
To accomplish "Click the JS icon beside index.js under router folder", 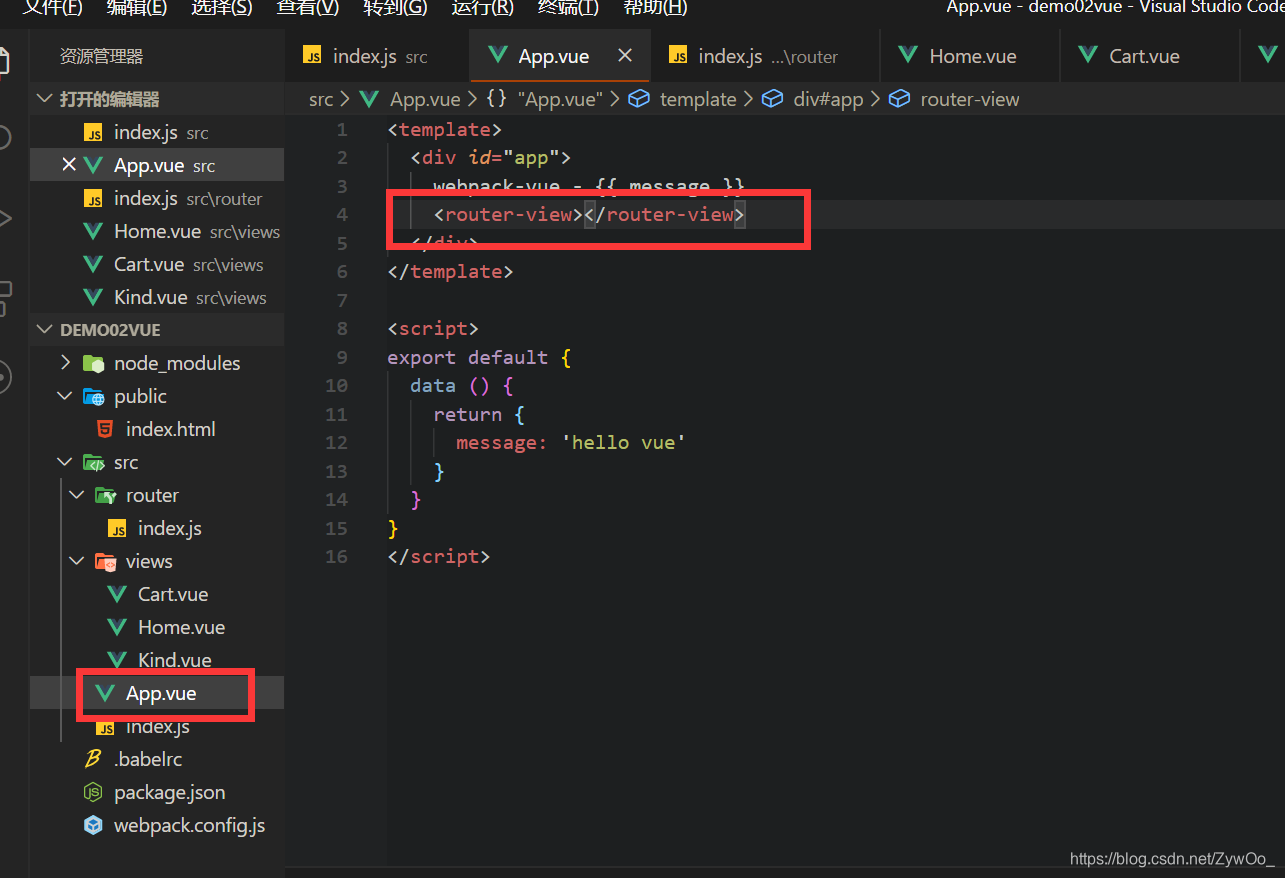I will 117,528.
